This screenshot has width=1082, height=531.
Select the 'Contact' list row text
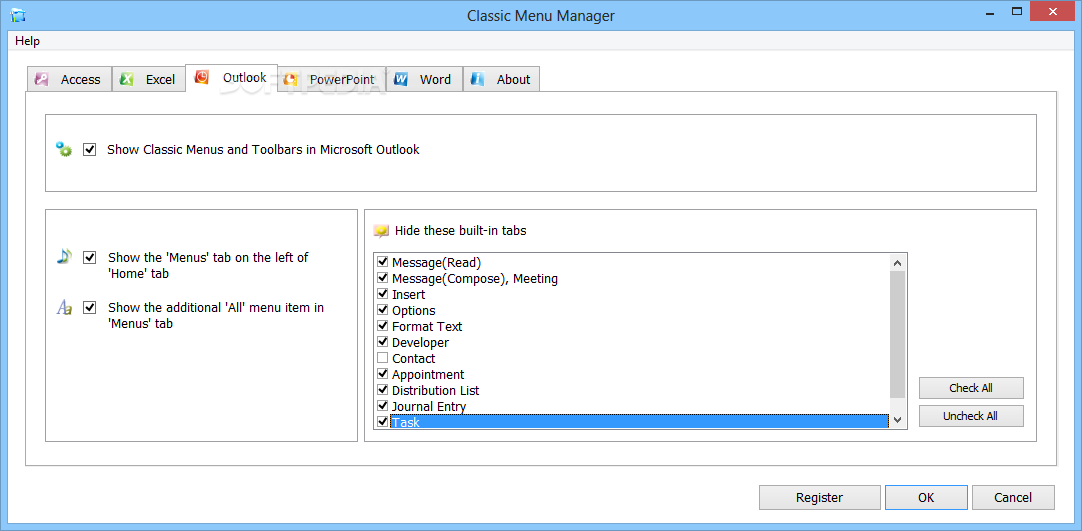pos(413,359)
